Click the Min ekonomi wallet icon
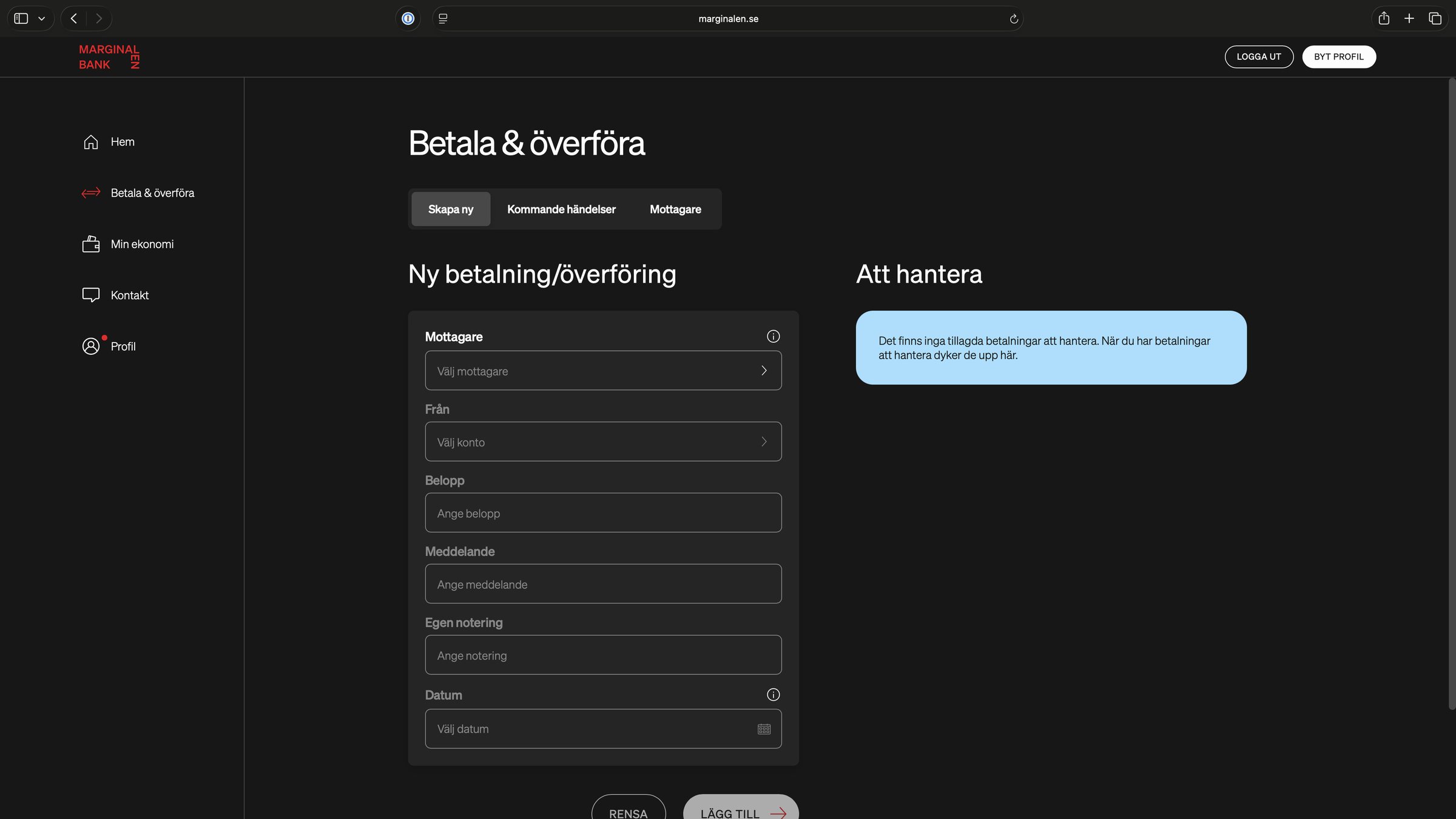Viewport: 1456px width, 819px height. [x=91, y=244]
